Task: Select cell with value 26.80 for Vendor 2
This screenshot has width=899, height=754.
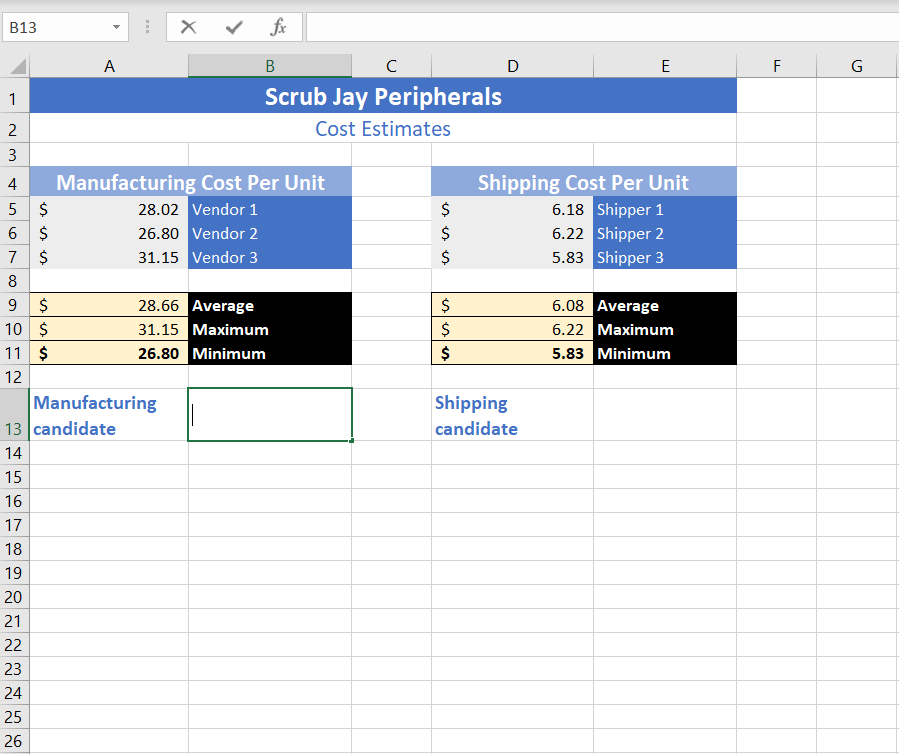Action: [x=109, y=233]
